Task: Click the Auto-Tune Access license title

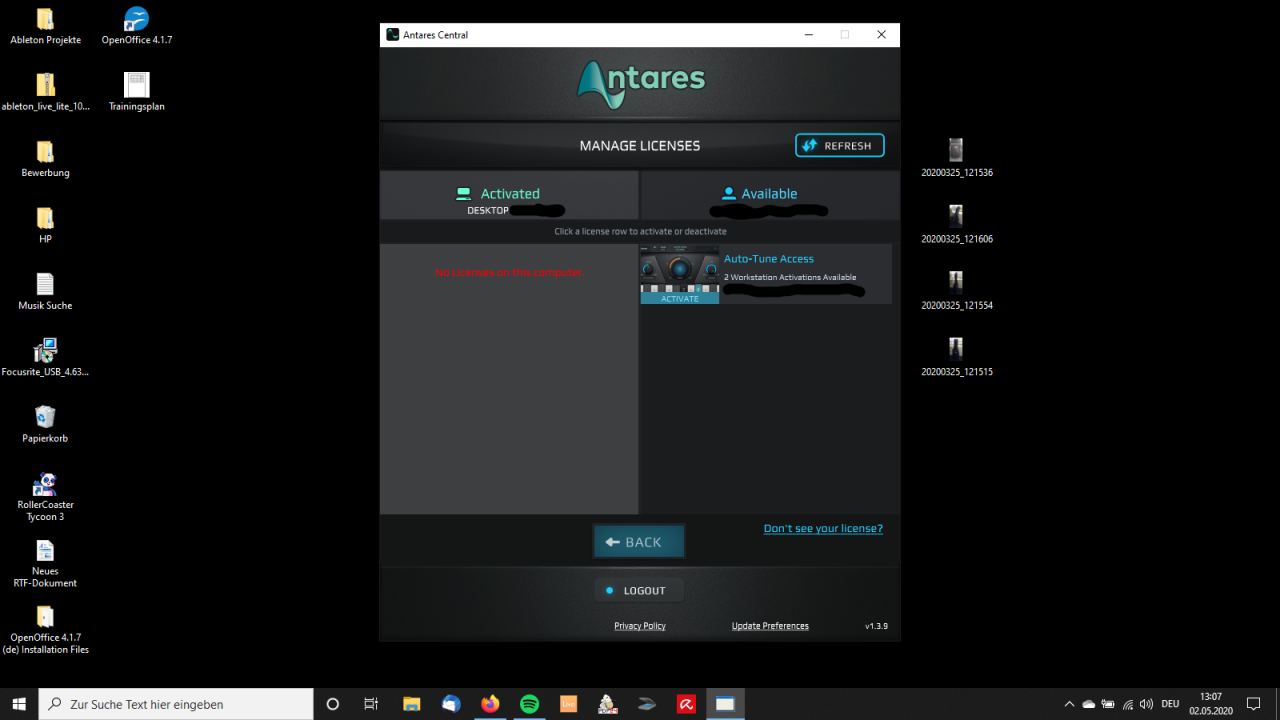Action: pos(769,259)
